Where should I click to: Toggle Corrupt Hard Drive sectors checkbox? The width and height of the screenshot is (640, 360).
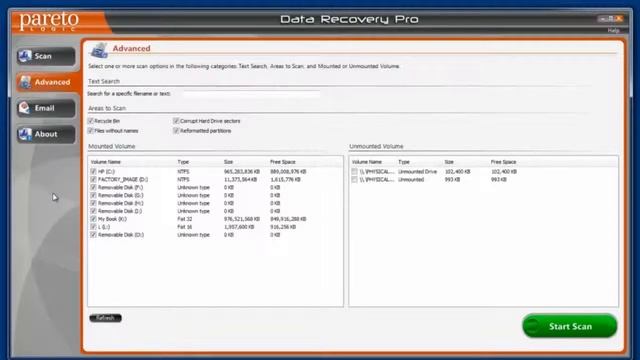tap(176, 121)
